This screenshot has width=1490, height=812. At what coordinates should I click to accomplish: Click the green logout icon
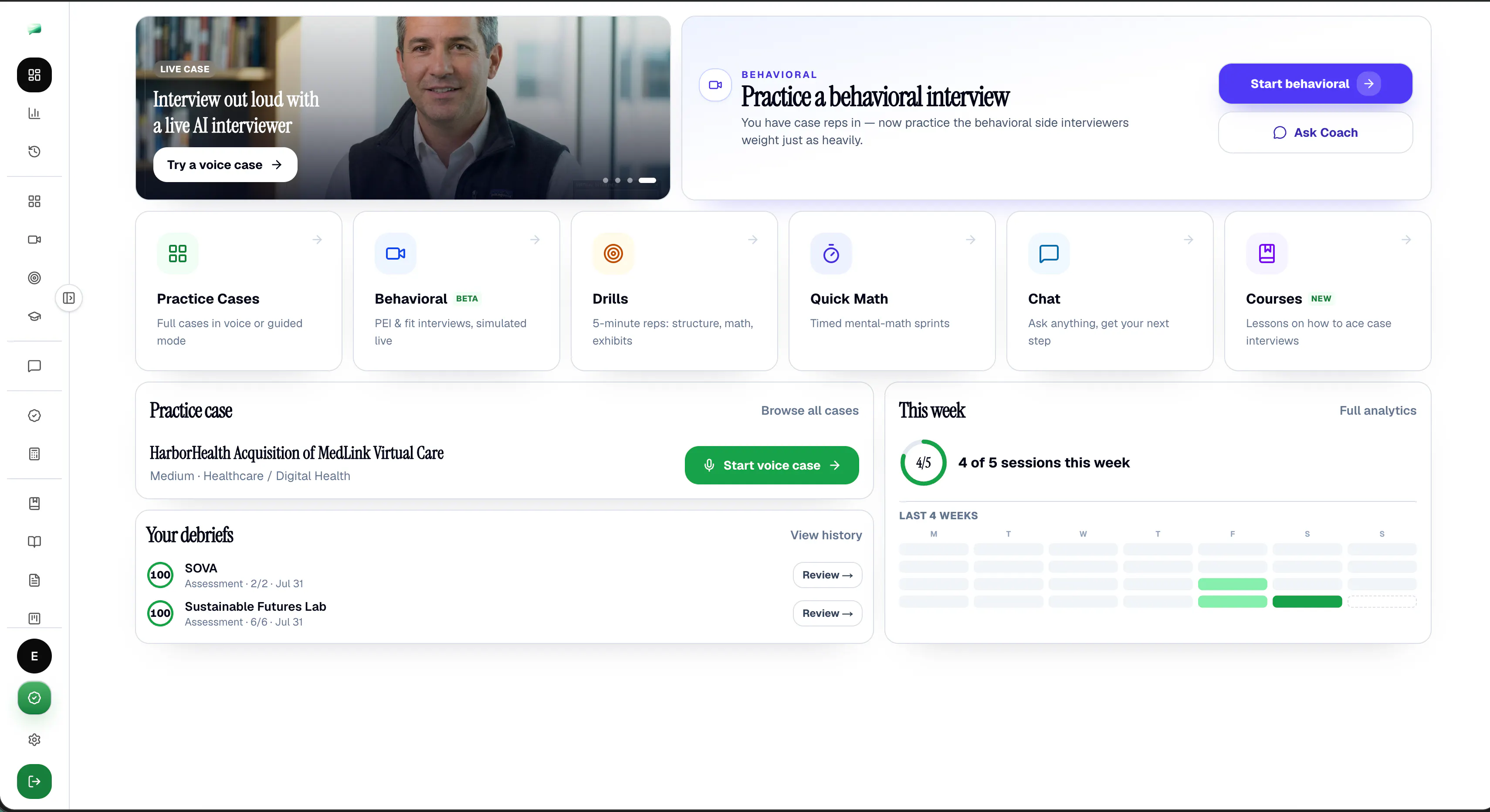(34, 782)
